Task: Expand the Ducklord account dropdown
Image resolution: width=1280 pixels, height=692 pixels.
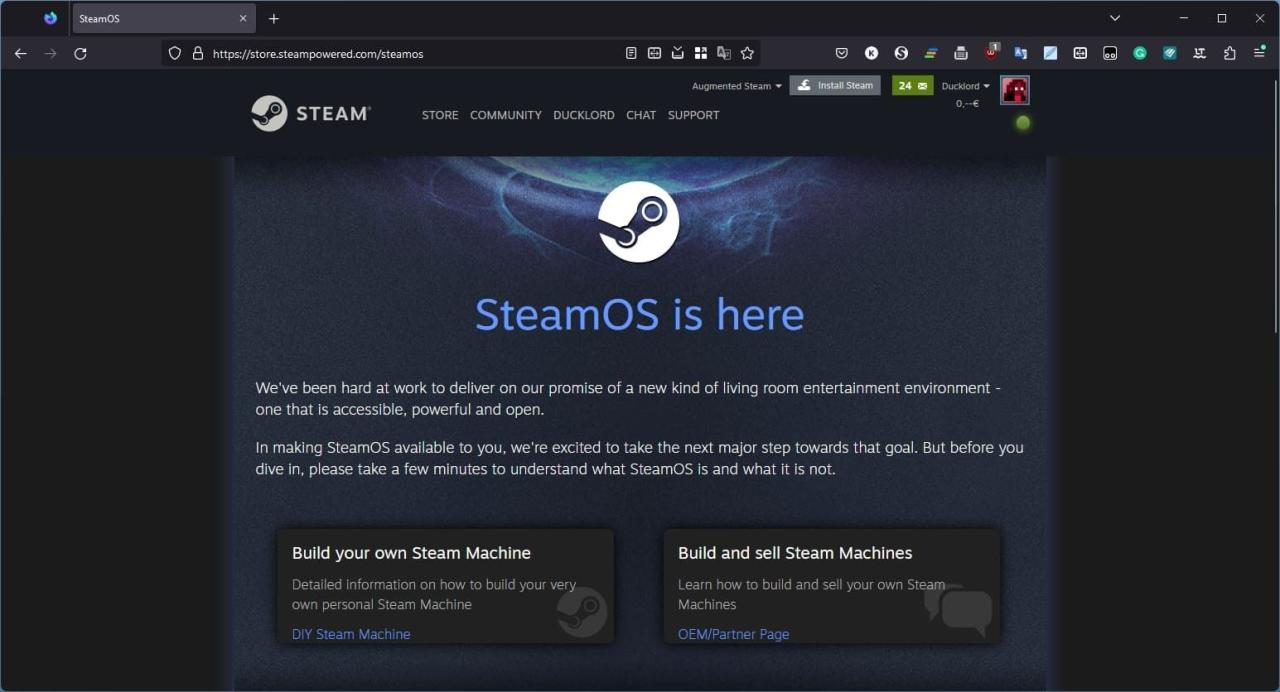Action: point(966,86)
